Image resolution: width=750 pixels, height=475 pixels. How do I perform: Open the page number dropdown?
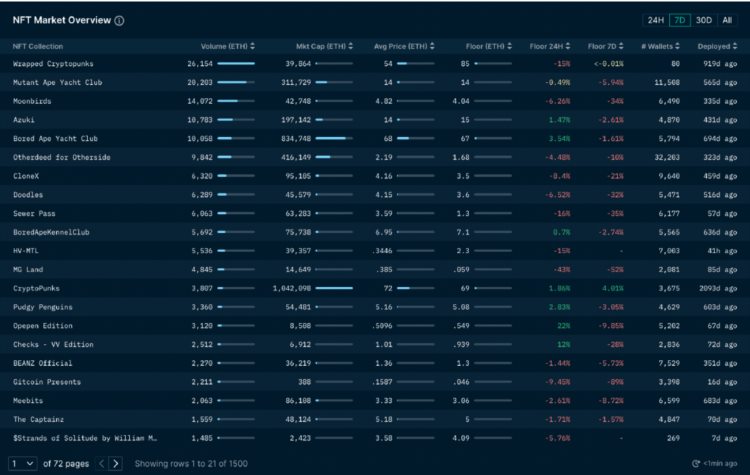[21, 463]
